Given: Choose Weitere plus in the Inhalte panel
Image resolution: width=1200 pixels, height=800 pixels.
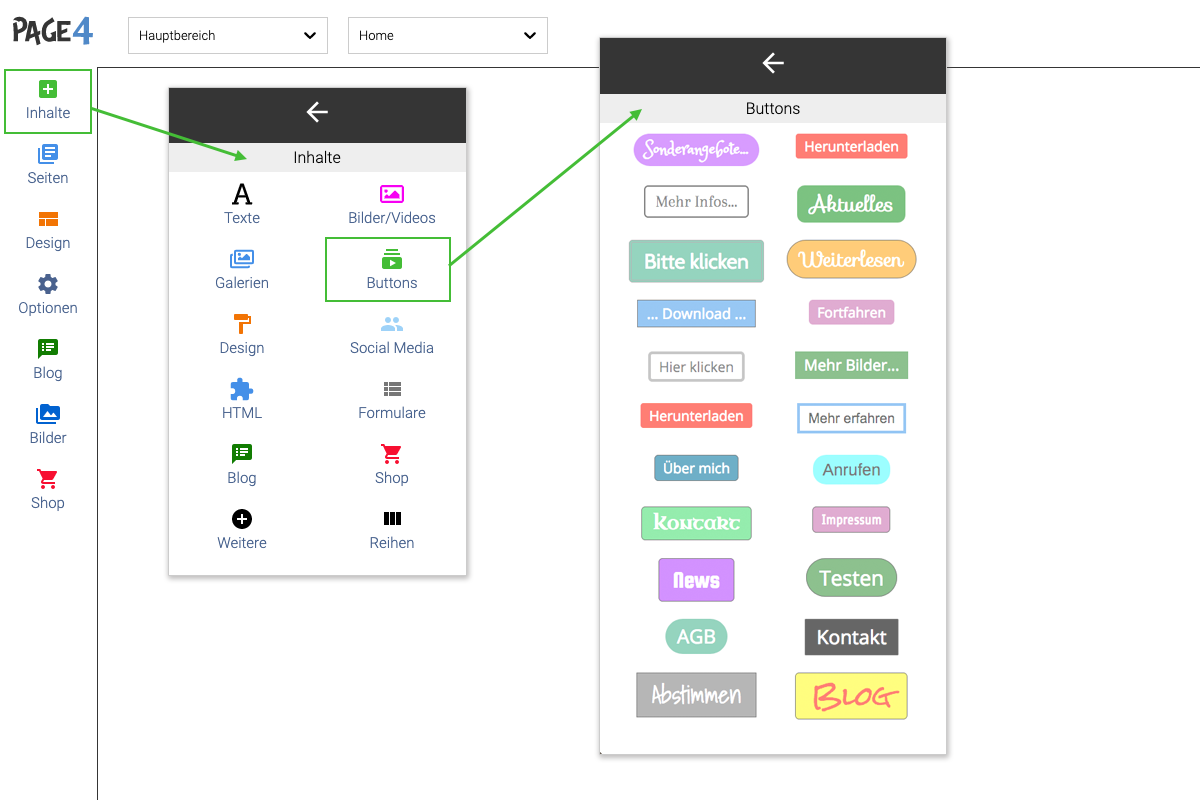Looking at the screenshot, I should pyautogui.click(x=242, y=530).
